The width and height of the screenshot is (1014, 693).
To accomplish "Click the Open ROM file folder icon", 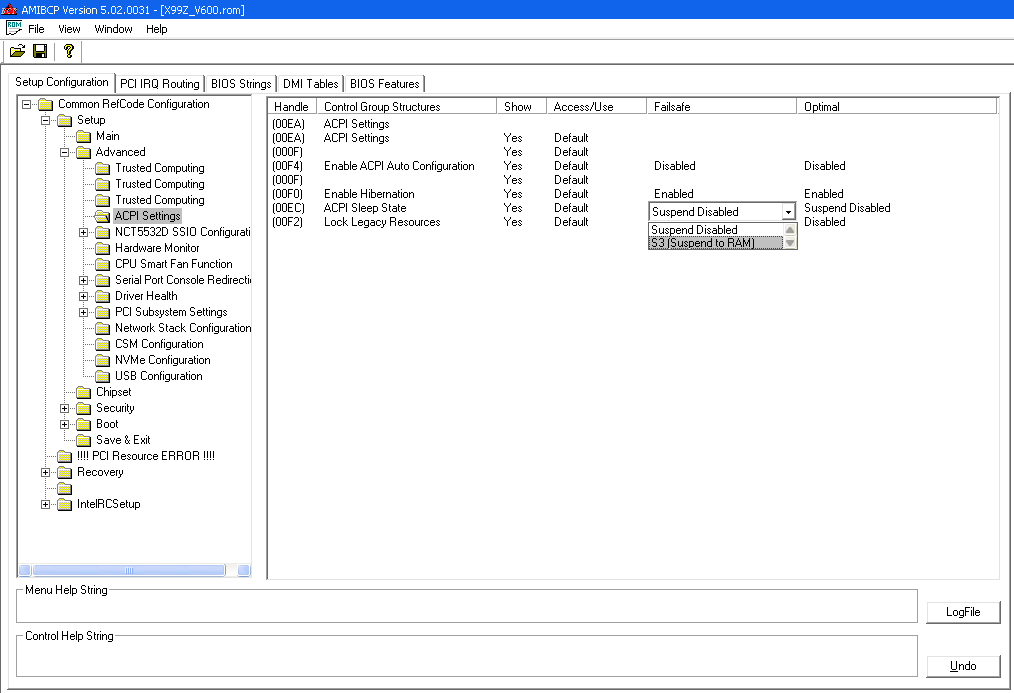I will (17, 50).
